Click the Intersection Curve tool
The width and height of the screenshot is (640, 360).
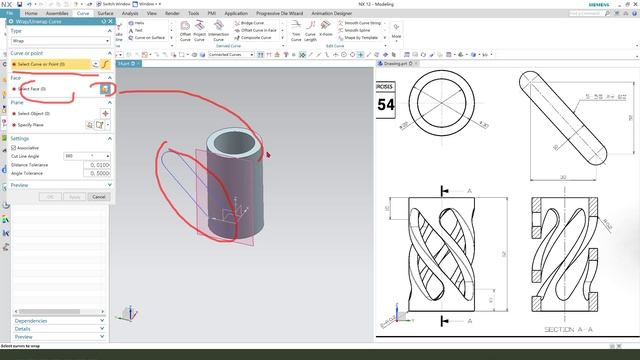tap(218, 31)
